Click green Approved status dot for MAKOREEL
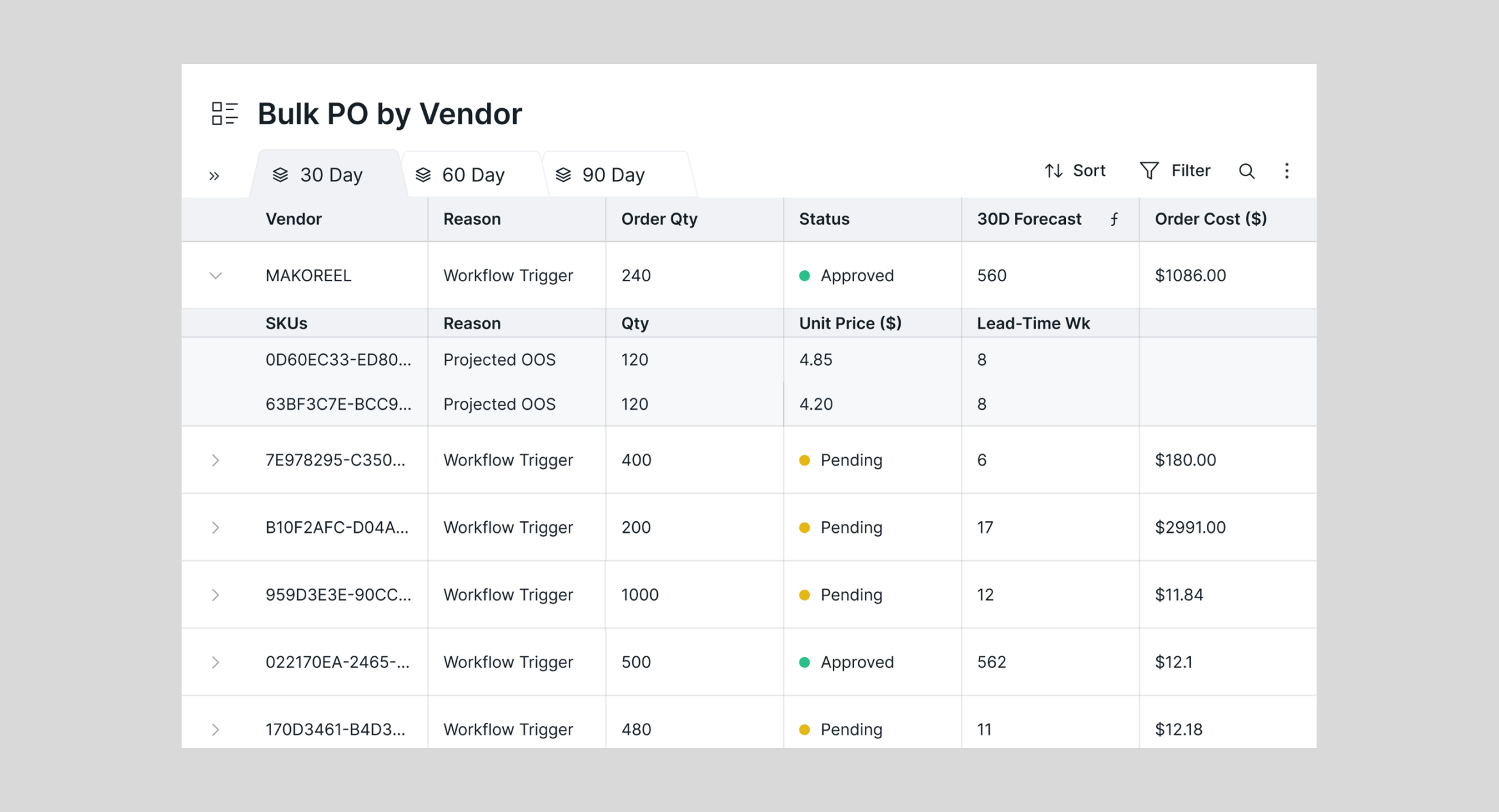The image size is (1499, 812). (x=805, y=275)
